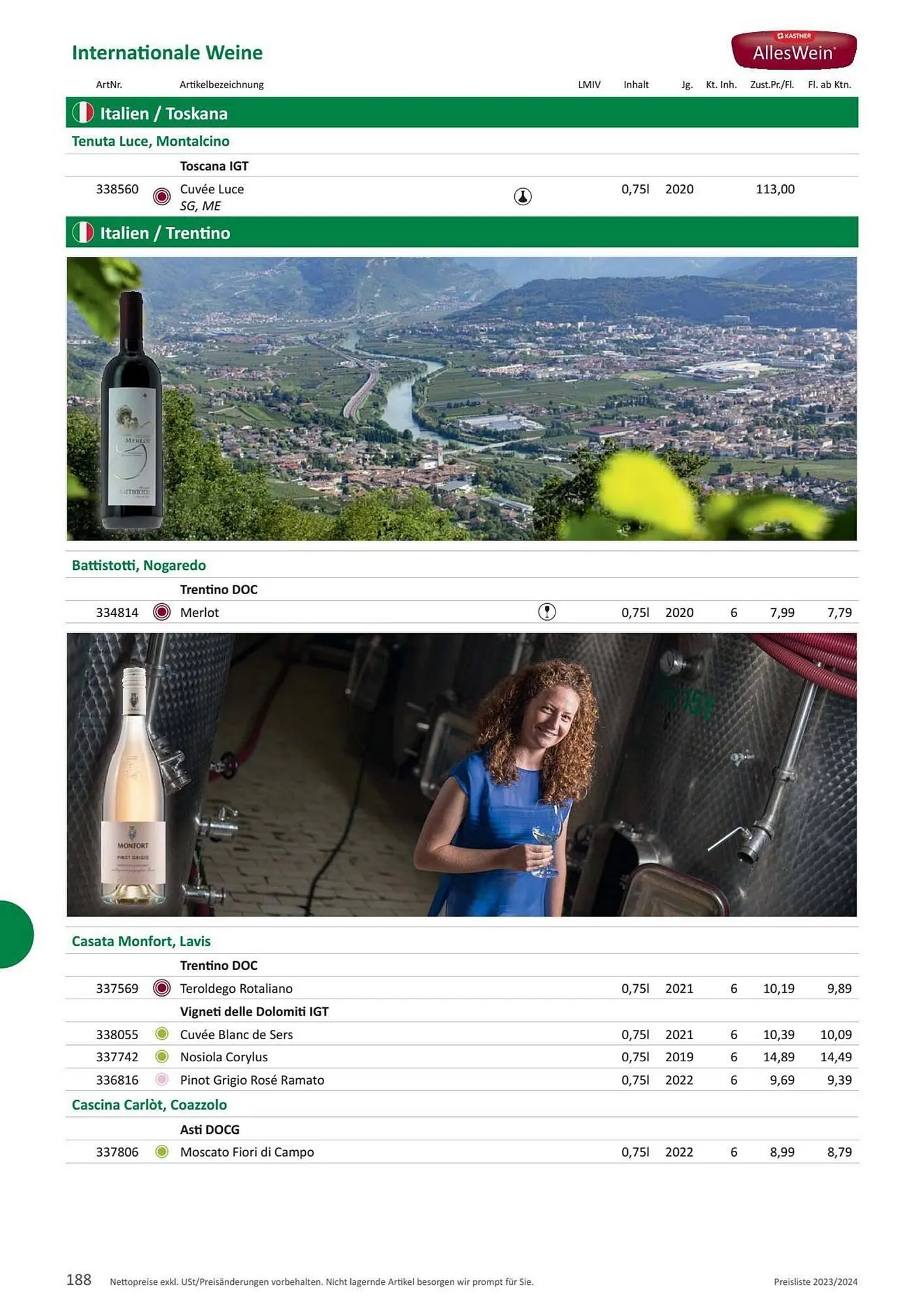The width and height of the screenshot is (924, 1307).
Task: Click article number 337742
Action: point(117,1057)
